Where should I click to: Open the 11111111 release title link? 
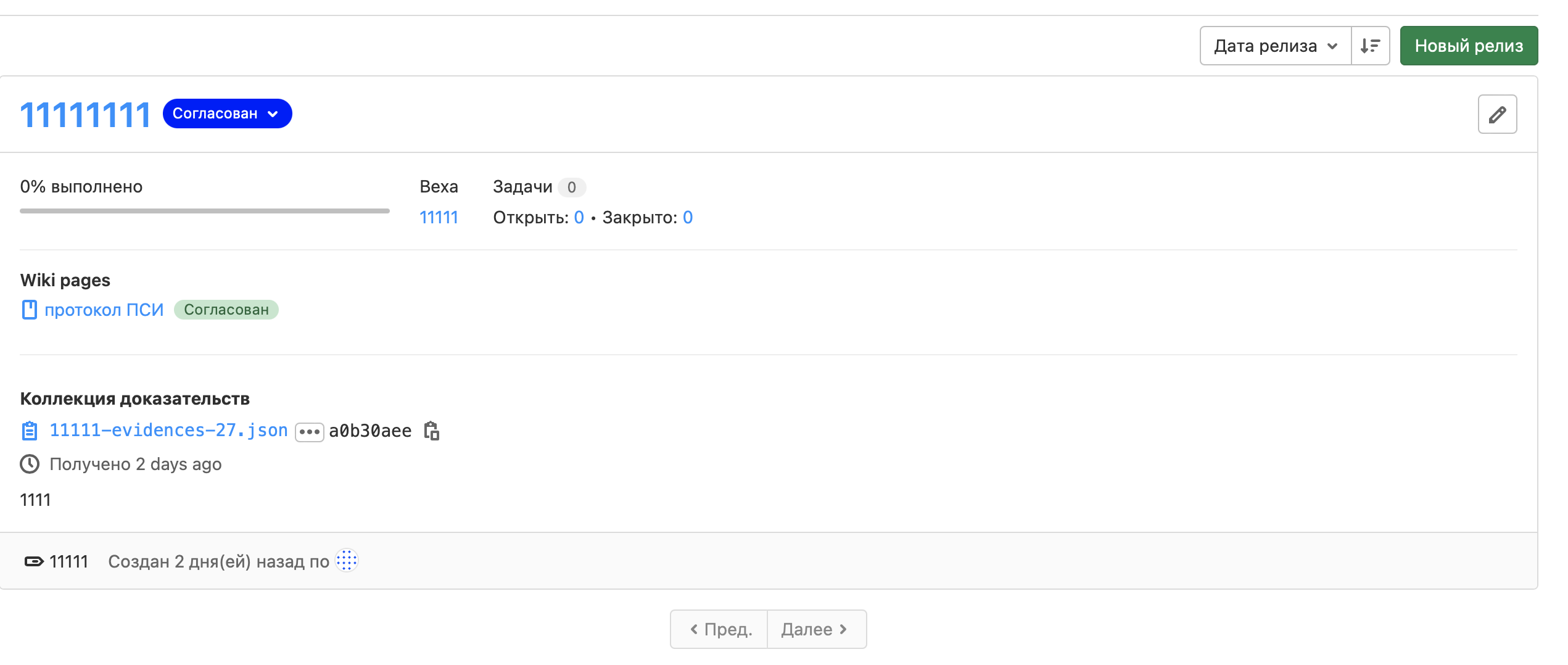(85, 115)
